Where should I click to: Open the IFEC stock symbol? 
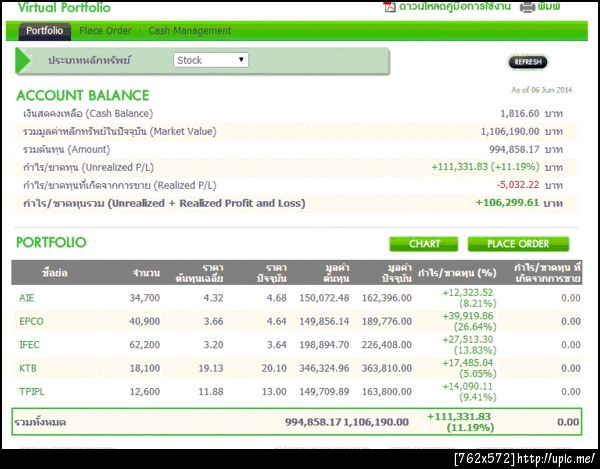[29, 345]
